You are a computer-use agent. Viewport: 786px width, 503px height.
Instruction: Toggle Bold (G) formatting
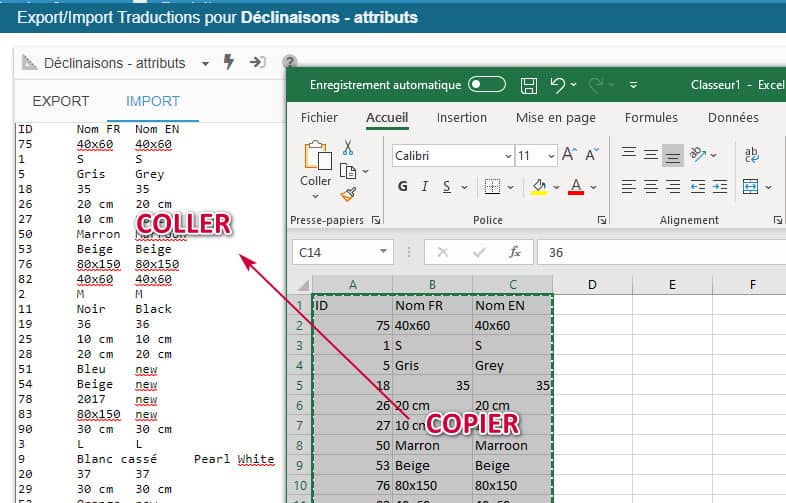[403, 187]
